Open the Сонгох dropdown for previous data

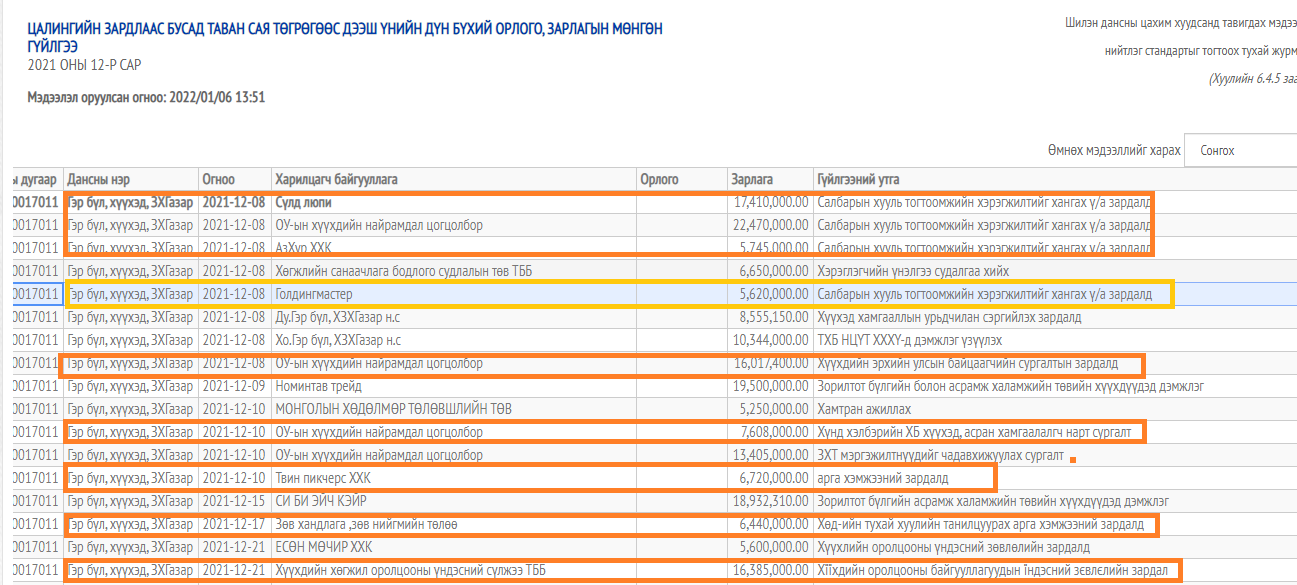[1240, 151]
